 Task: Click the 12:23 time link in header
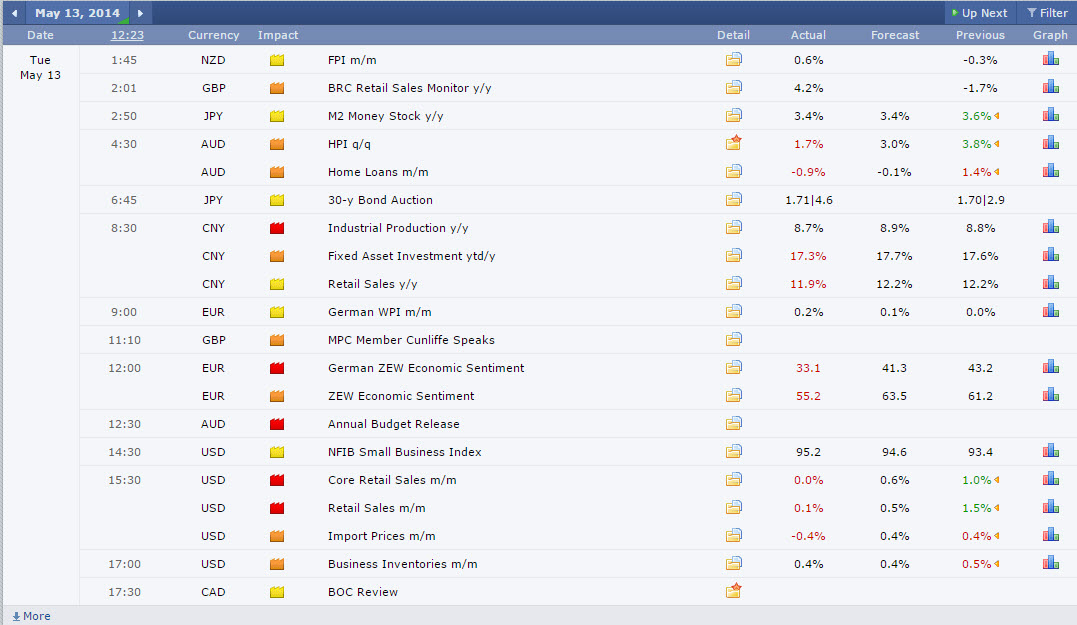coord(127,35)
